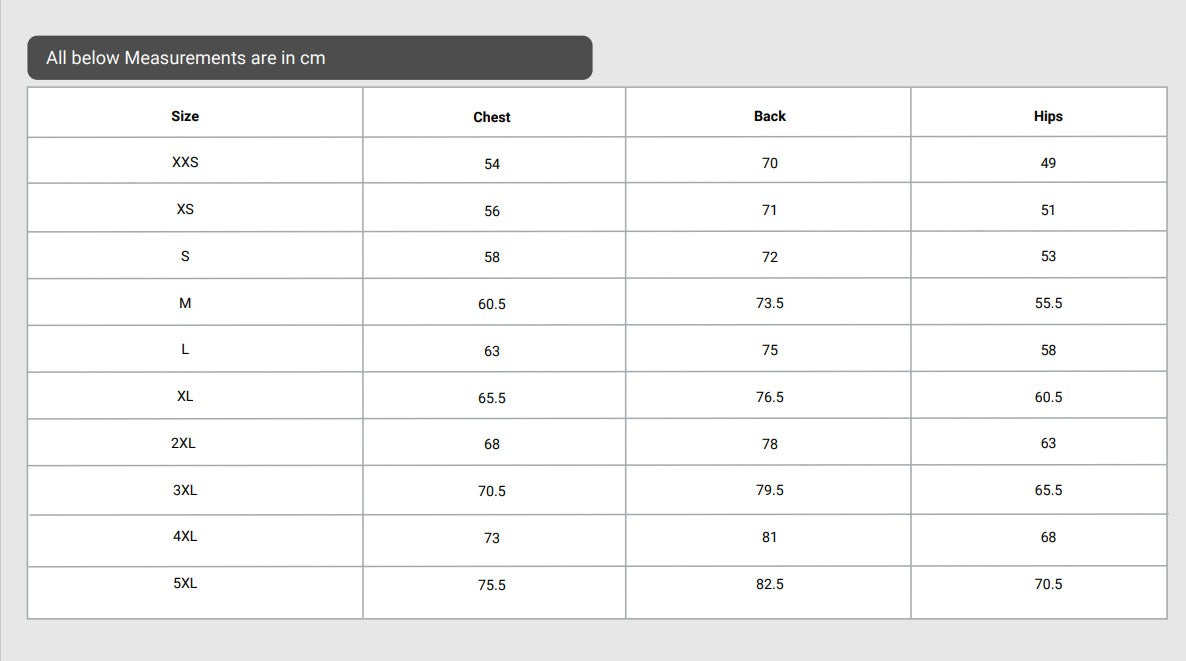1186x661 pixels.
Task: Select the Size column header
Action: tap(185, 116)
